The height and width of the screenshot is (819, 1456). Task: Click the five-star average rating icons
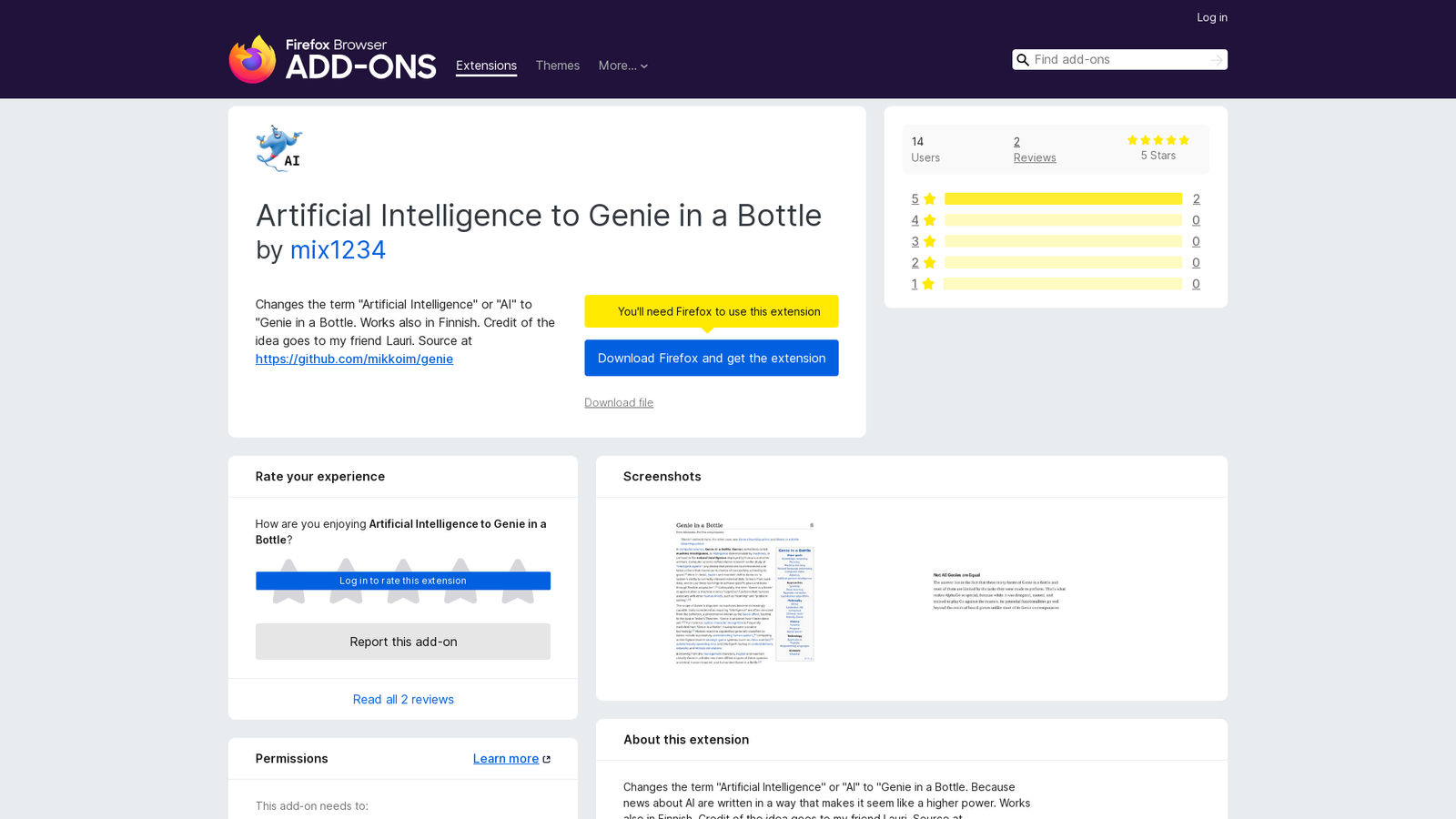(x=1158, y=140)
